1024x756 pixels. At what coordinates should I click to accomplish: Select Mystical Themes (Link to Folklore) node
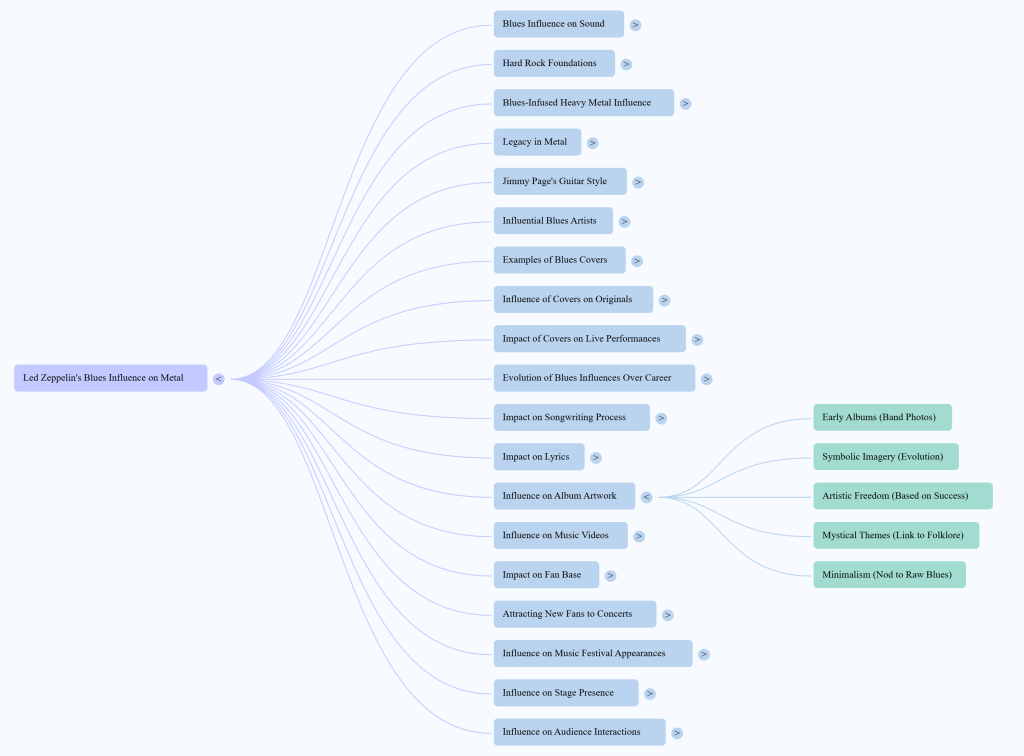(x=896, y=535)
